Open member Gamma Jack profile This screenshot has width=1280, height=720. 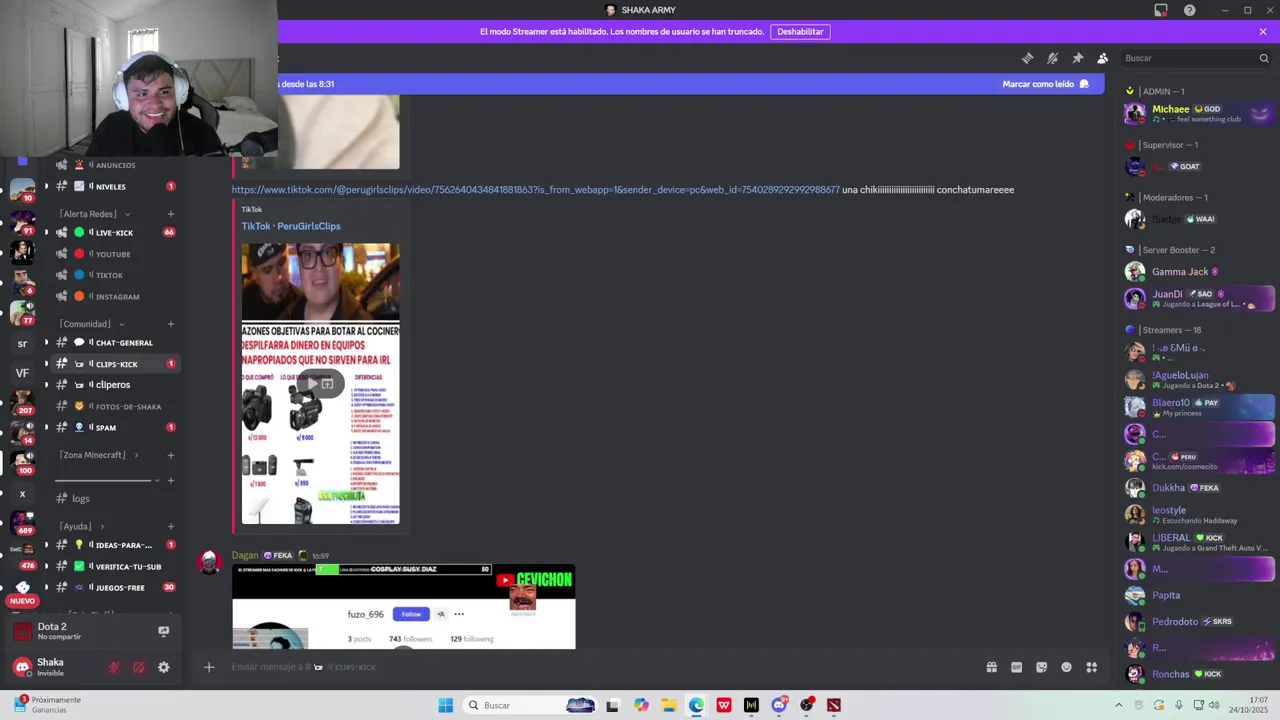(x=1199, y=271)
